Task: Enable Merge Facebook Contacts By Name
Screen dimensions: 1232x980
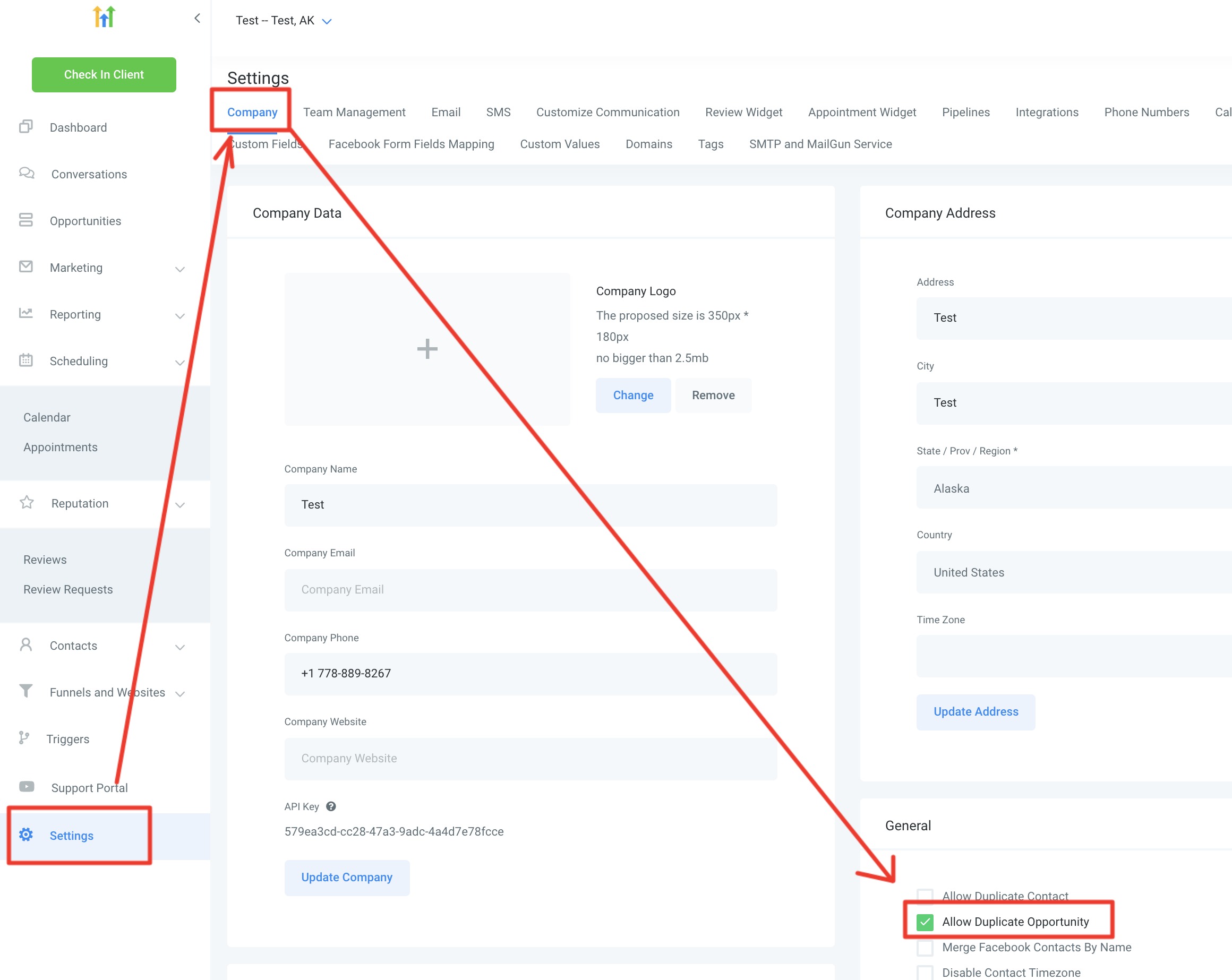Action: [x=925, y=948]
